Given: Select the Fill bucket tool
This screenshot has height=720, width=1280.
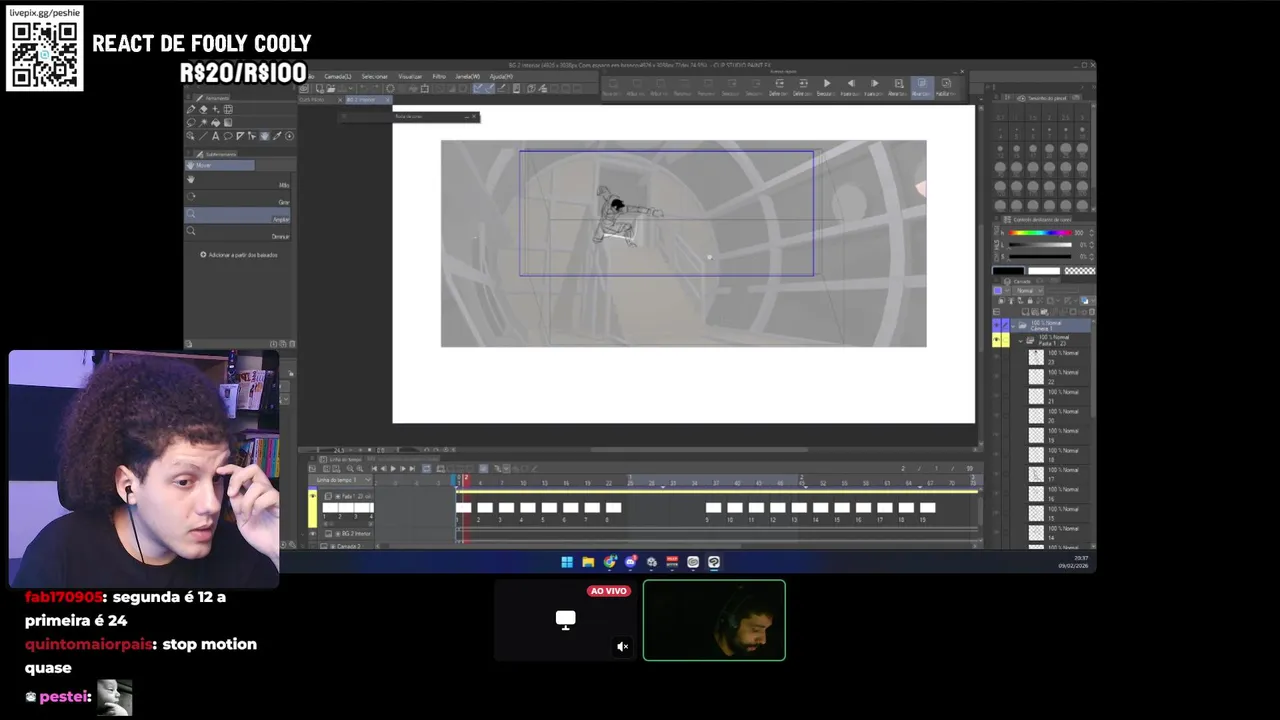Looking at the screenshot, I should click(215, 123).
